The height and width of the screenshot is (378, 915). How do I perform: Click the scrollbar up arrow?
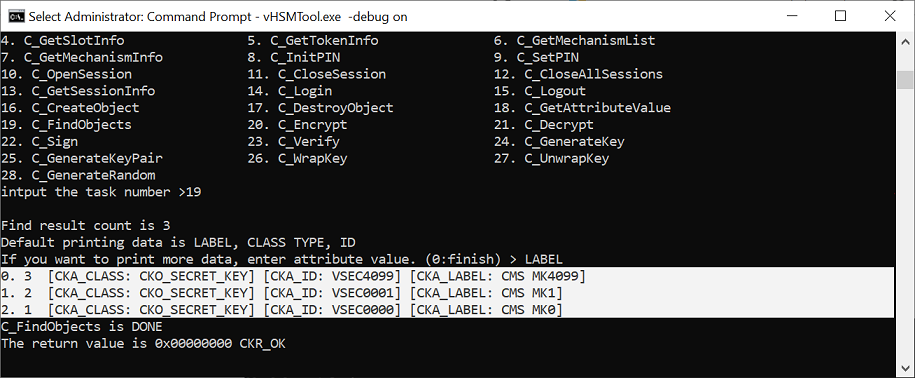[x=905, y=42]
